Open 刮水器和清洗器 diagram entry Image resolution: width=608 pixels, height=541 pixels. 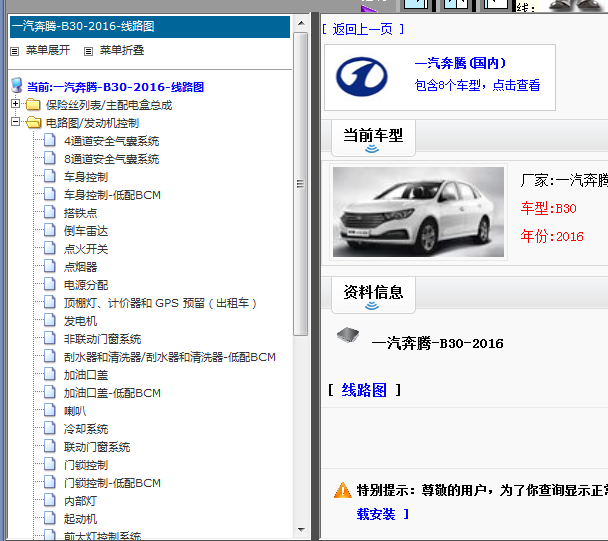169,357
